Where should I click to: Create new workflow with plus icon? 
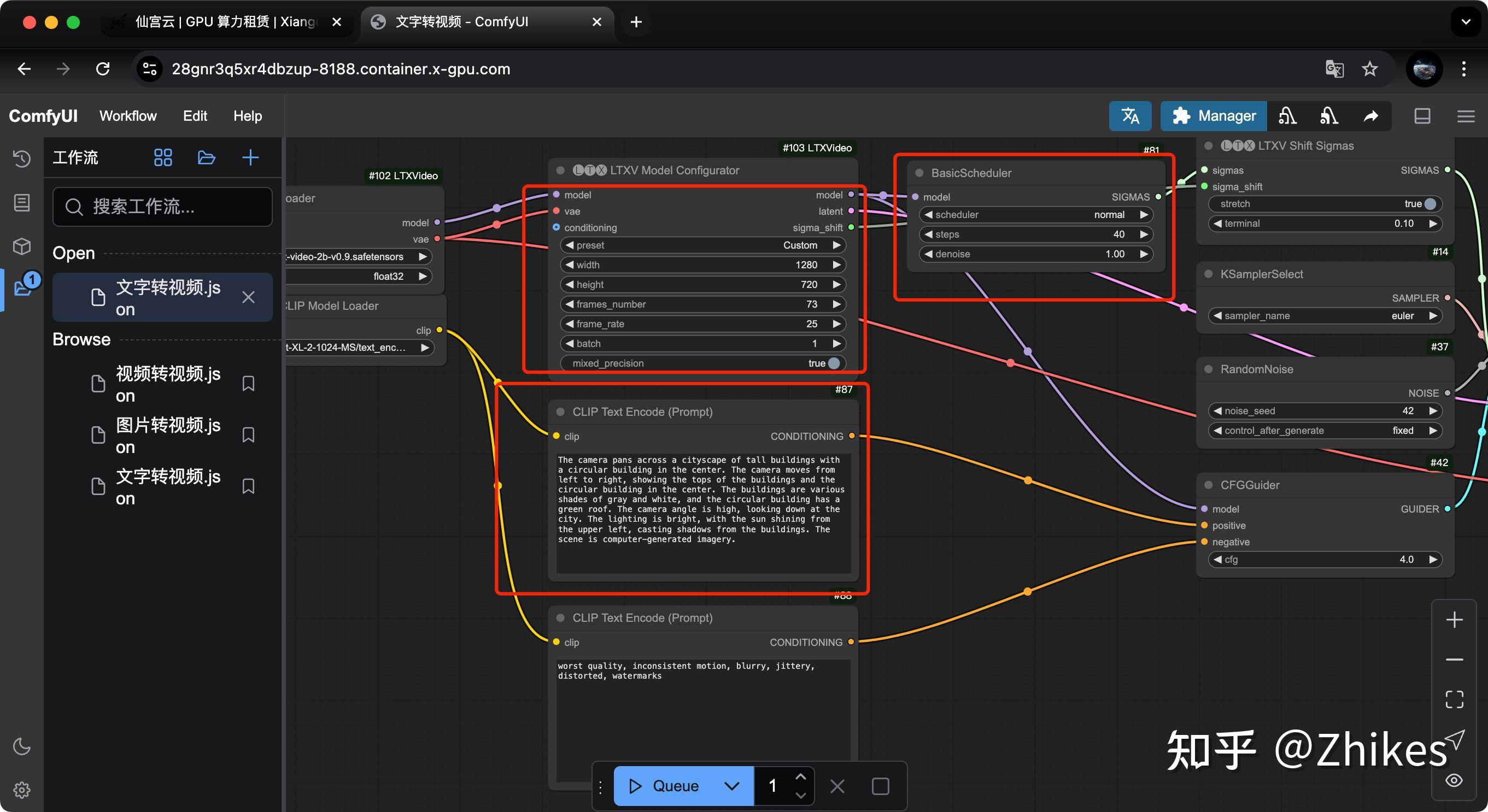click(250, 158)
